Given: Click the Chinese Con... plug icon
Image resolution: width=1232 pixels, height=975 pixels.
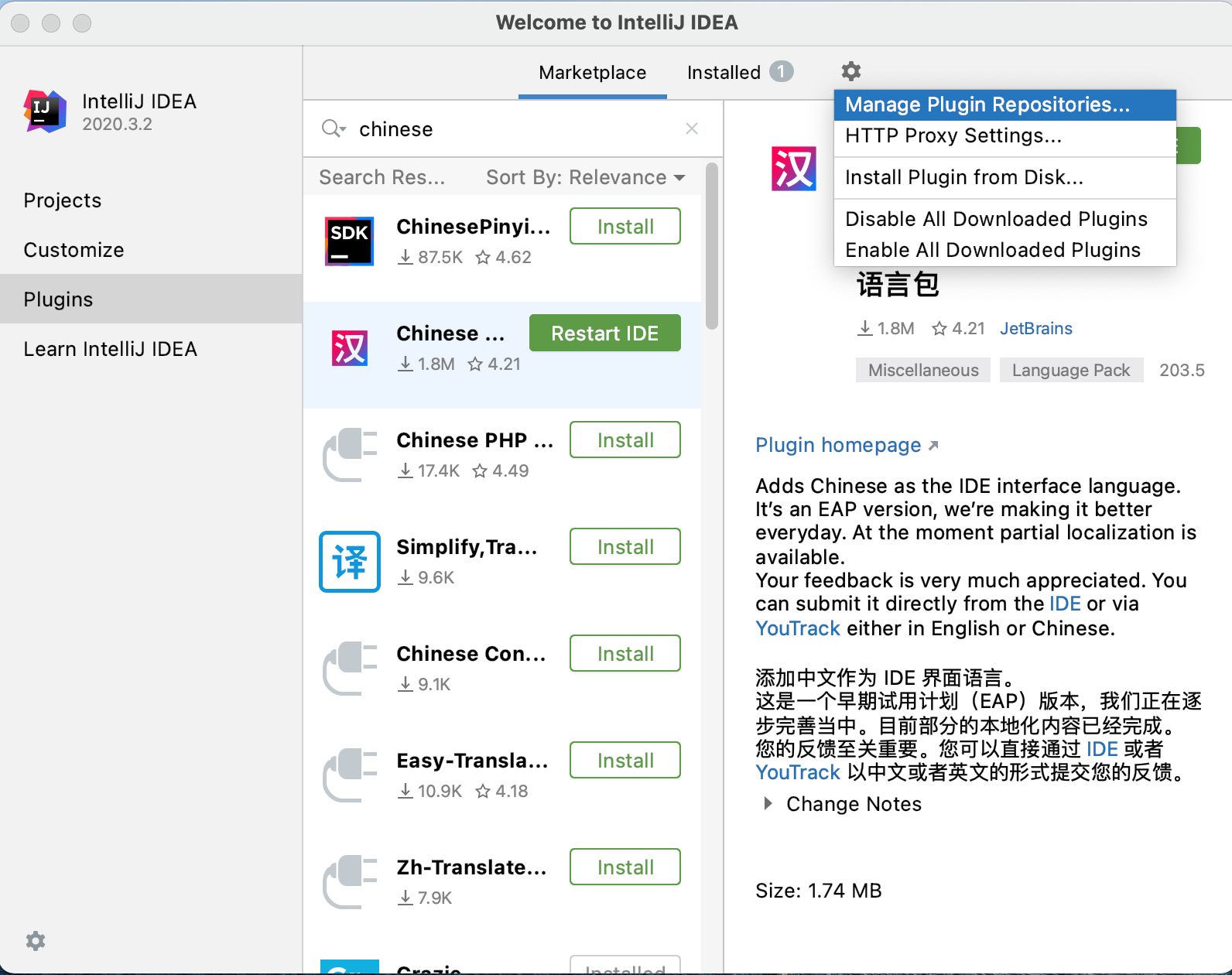Looking at the screenshot, I should coord(350,669).
